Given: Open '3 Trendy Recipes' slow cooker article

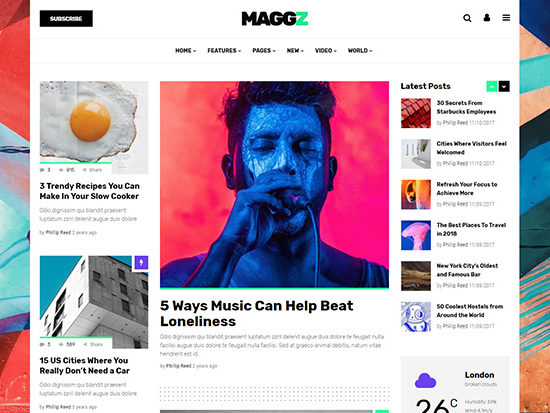Looking at the screenshot, I should click(x=89, y=191).
